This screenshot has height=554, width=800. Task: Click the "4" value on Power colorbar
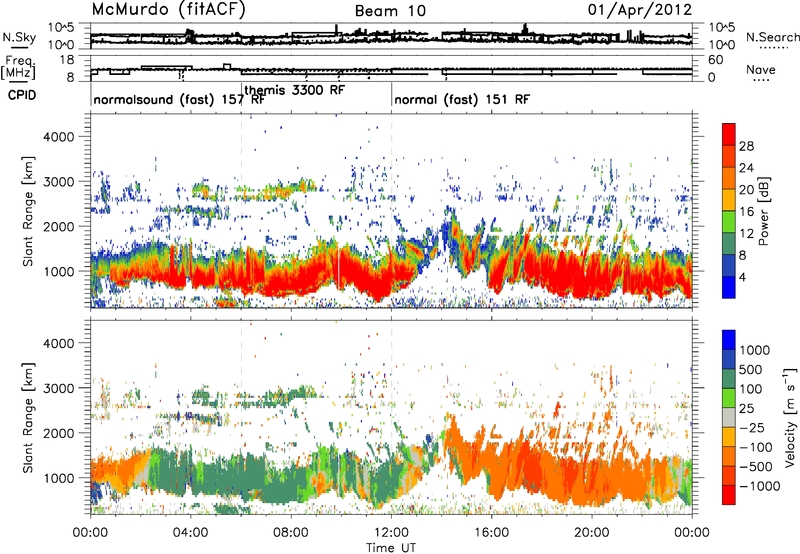[x=743, y=277]
